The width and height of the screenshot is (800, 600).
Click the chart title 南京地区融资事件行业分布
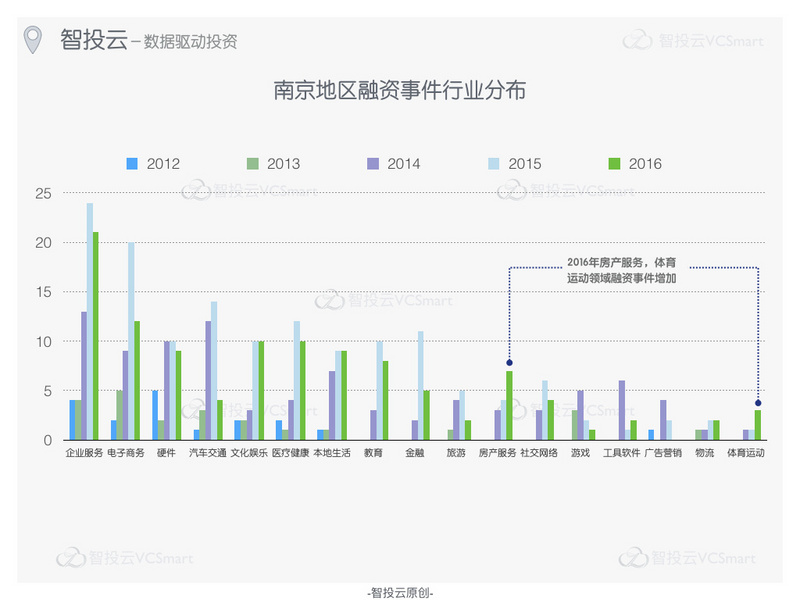(x=400, y=91)
